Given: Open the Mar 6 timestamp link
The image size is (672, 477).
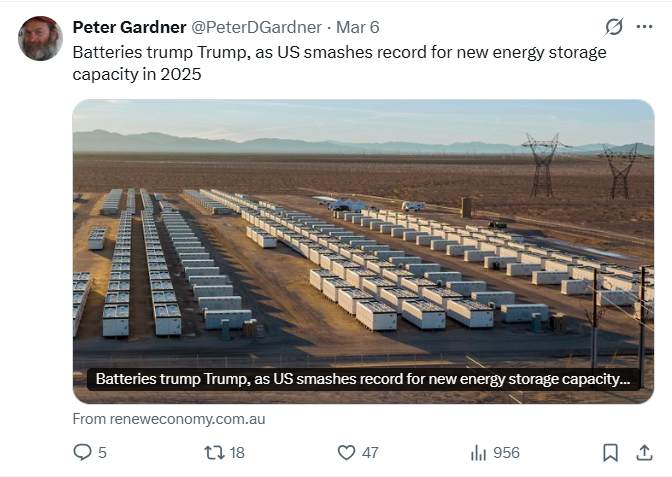Looking at the screenshot, I should point(358,27).
